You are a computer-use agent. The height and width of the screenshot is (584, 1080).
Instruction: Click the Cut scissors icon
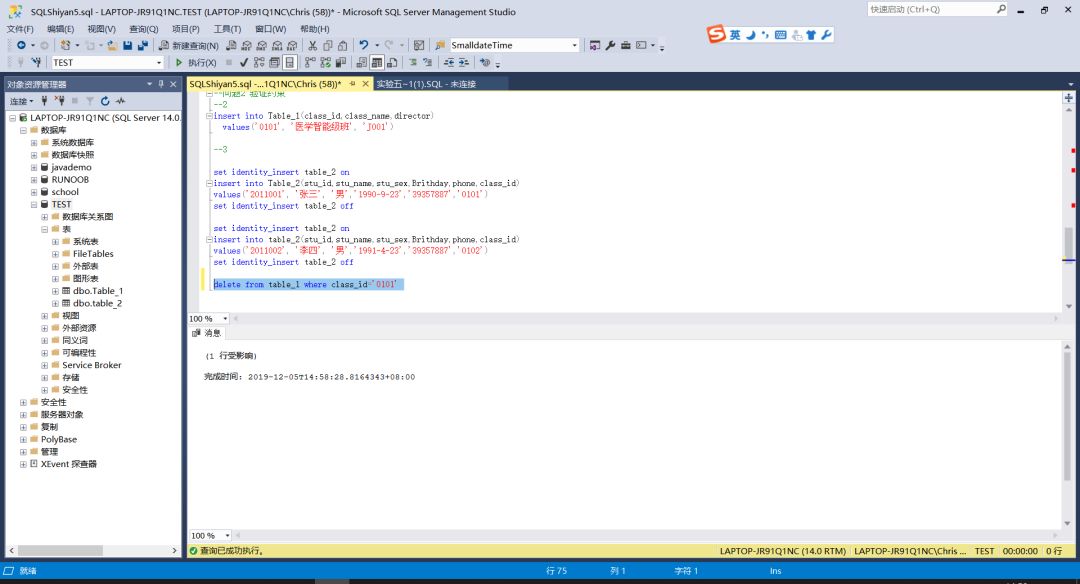pos(313,46)
